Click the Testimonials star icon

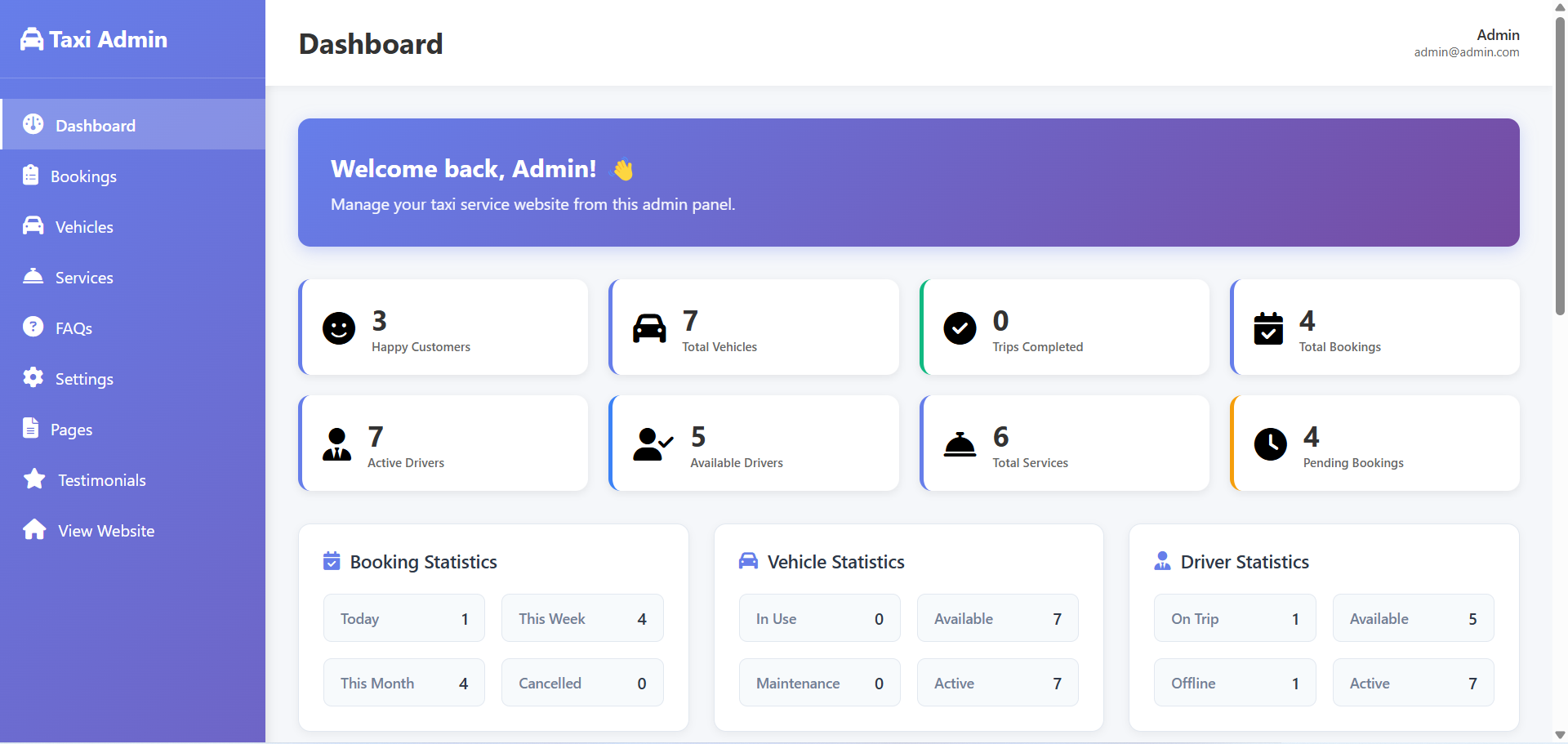(x=33, y=479)
